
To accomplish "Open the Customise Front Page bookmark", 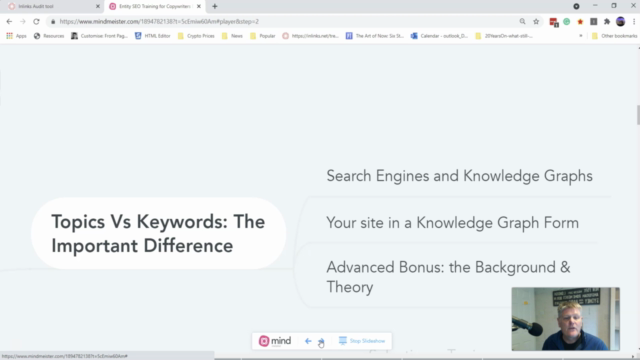I will pyautogui.click(x=100, y=36).
